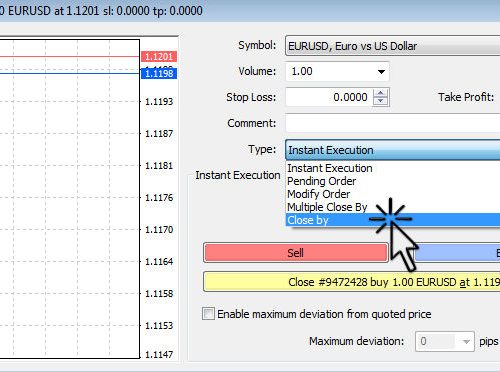The image size is (500, 372).
Task: Click the blue 1.1198 bid price label
Action: [x=159, y=73]
